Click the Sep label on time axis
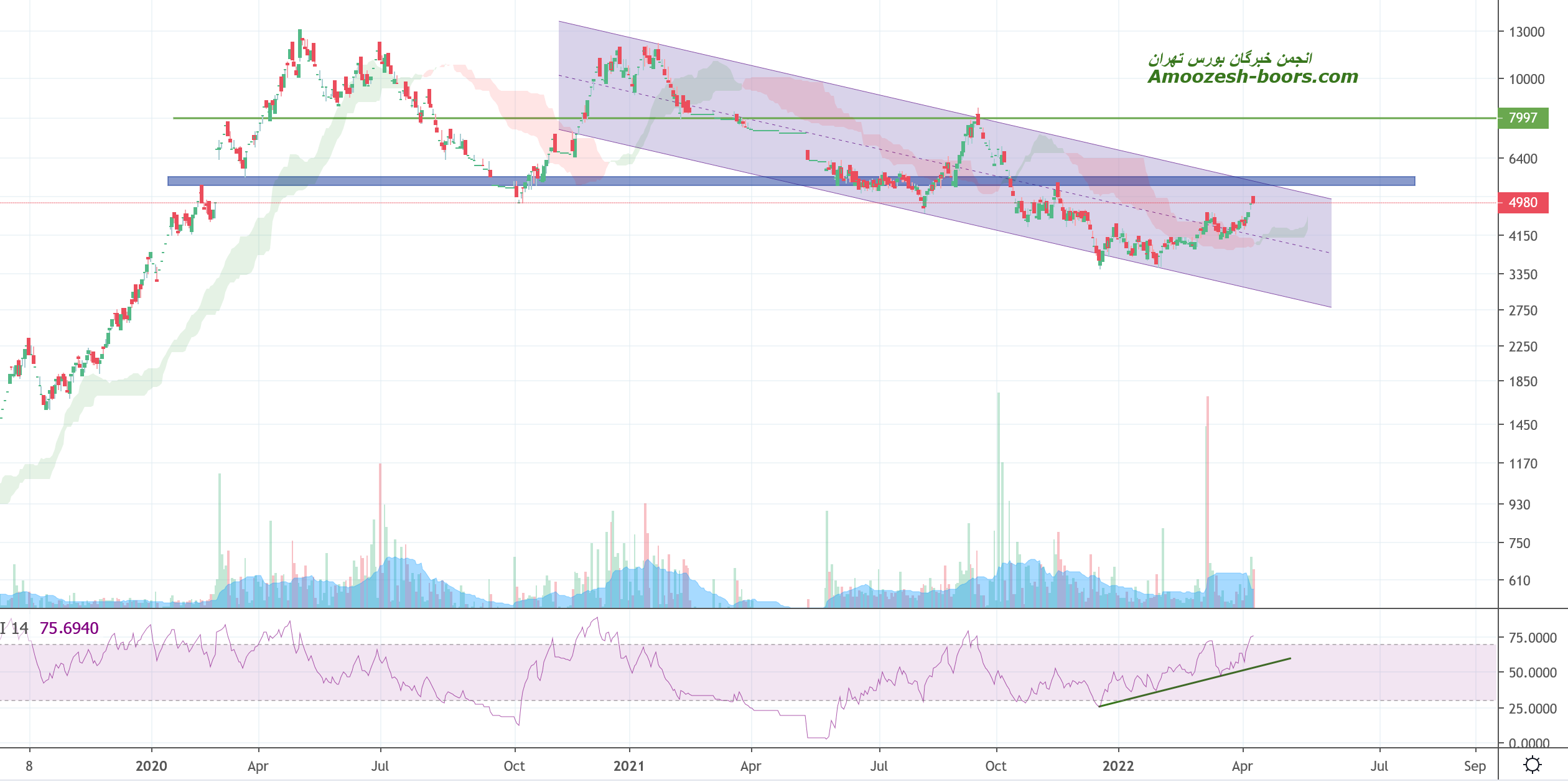The width and height of the screenshot is (1568, 782). coord(1475,766)
